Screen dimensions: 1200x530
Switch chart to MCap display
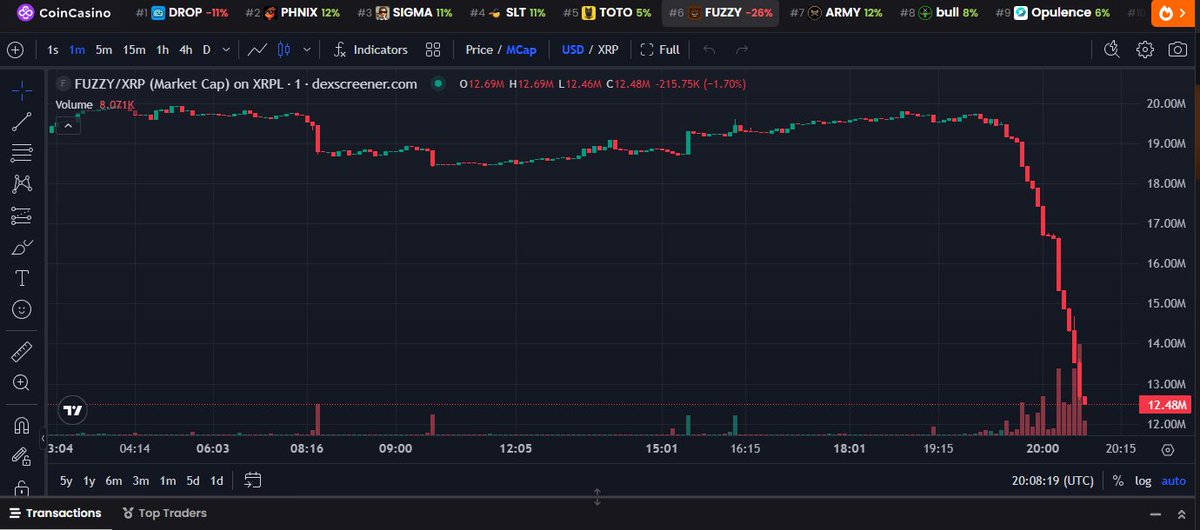(x=521, y=49)
